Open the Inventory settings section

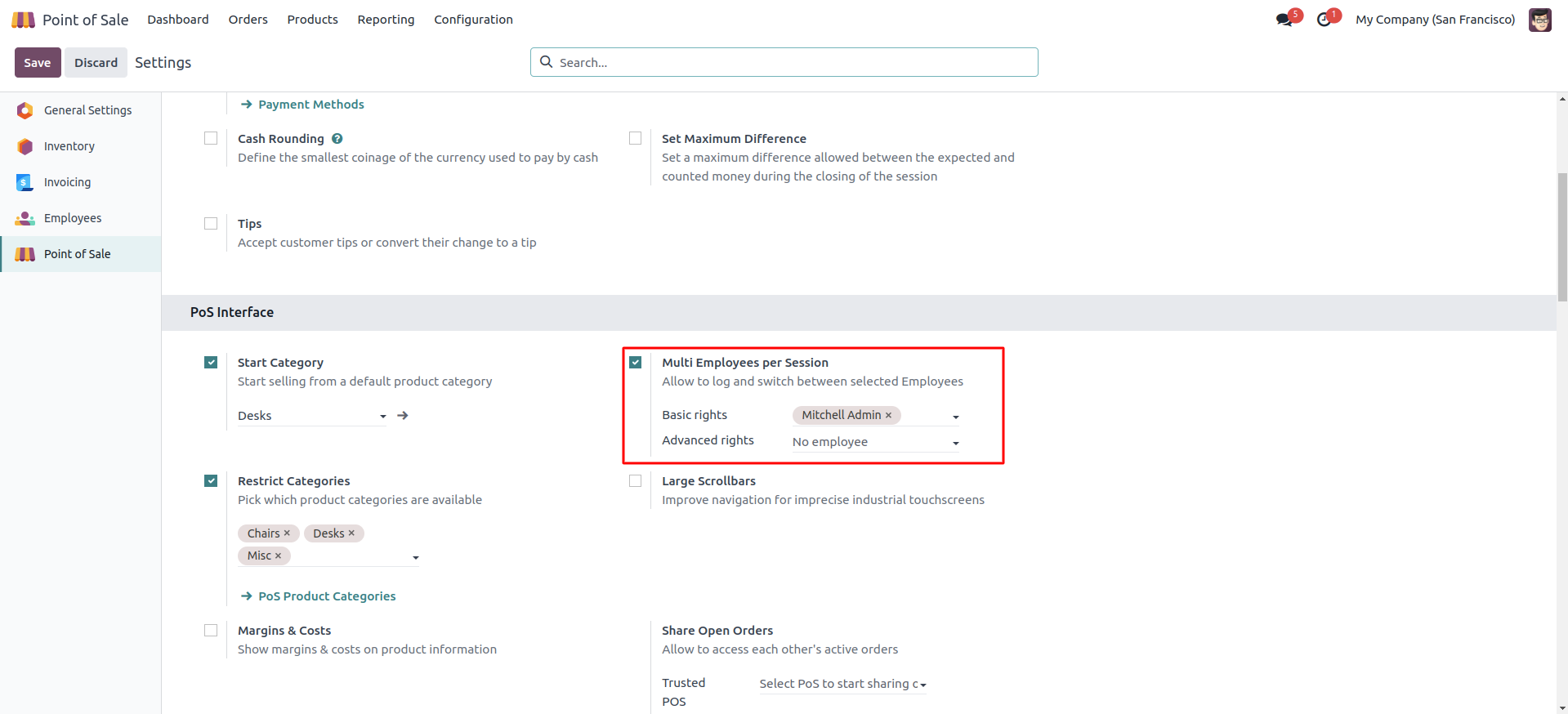coord(69,146)
